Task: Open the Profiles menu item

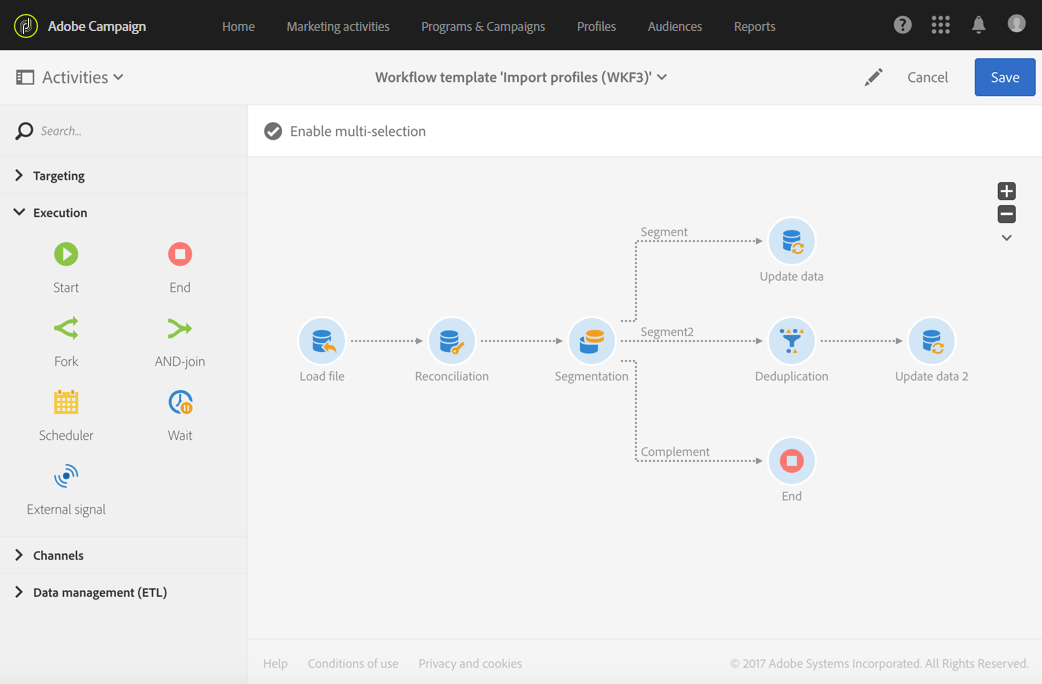Action: tap(596, 27)
